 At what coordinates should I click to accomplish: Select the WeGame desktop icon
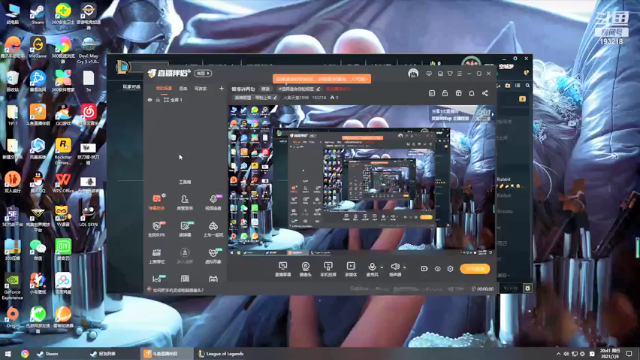[x=38, y=47]
